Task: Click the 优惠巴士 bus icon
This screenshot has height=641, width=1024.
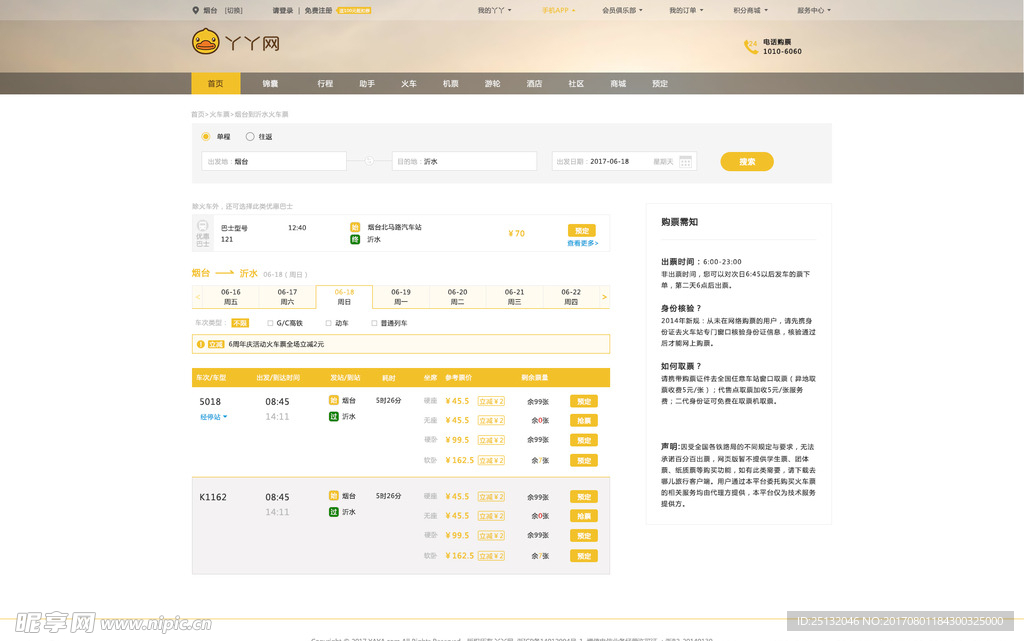Action: tap(203, 233)
